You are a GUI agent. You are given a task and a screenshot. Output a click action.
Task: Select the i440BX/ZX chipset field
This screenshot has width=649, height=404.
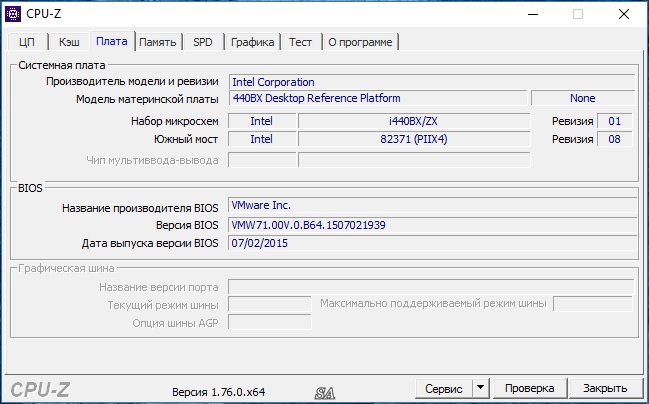(x=411, y=121)
